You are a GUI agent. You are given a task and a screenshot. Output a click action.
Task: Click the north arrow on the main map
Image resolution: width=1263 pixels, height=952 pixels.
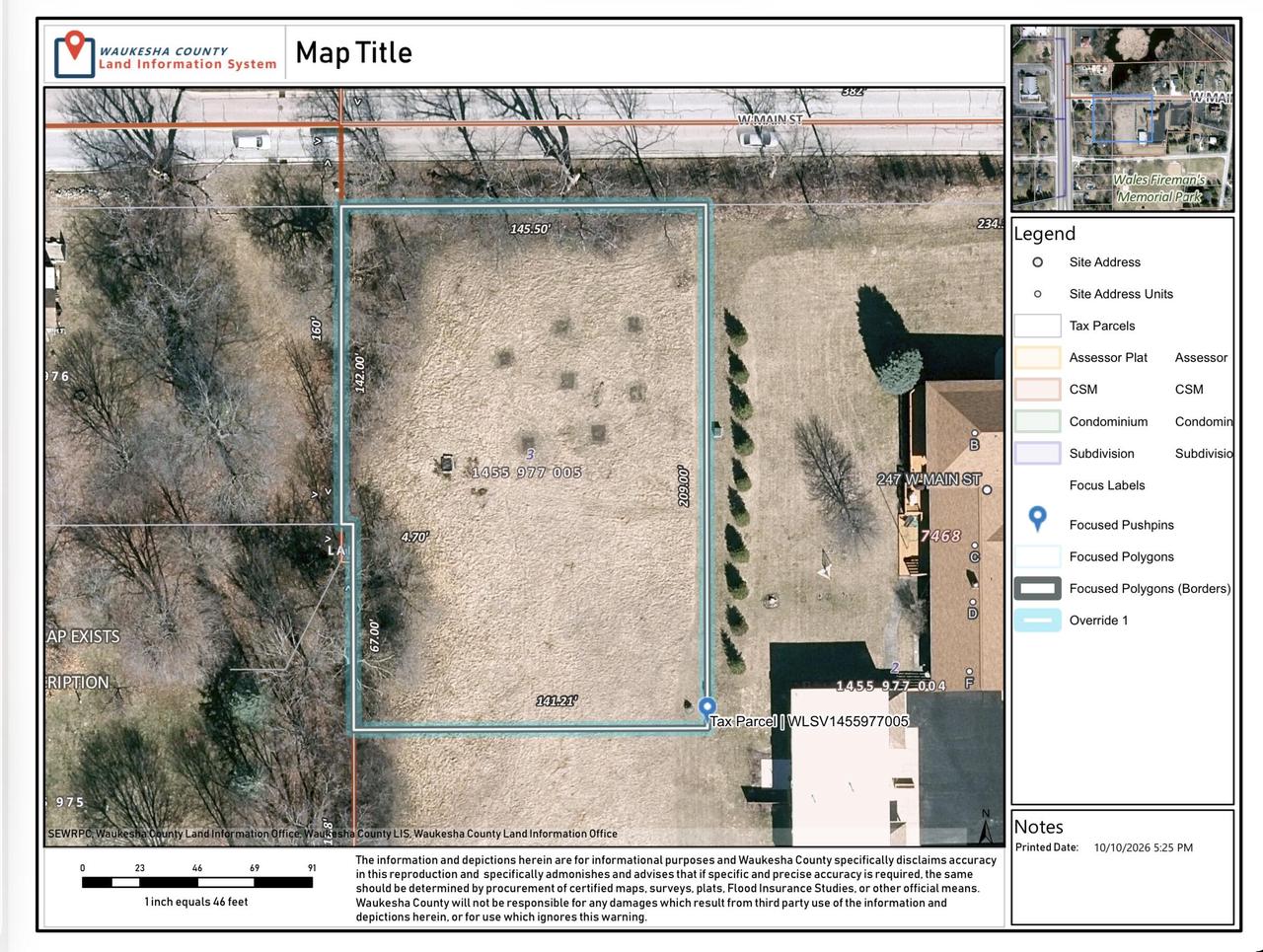[x=985, y=827]
